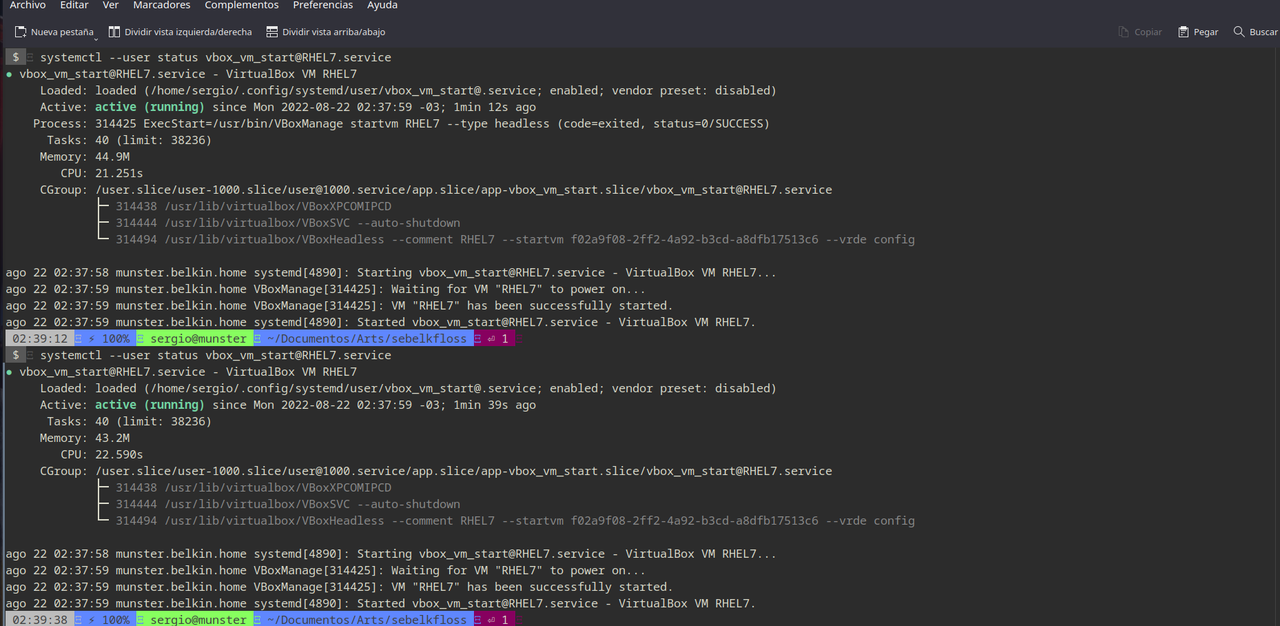Split view with Dividir vista arriba/abajo
Image resolution: width=1280 pixels, height=626 pixels.
point(325,32)
